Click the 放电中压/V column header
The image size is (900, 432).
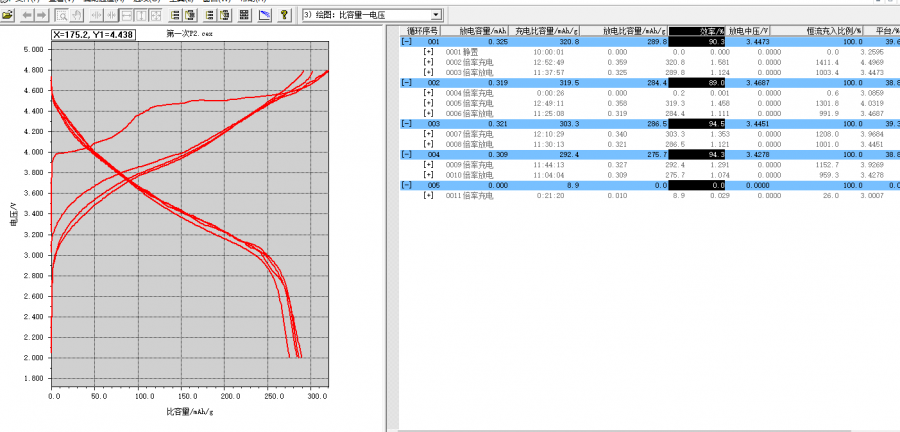coord(749,32)
